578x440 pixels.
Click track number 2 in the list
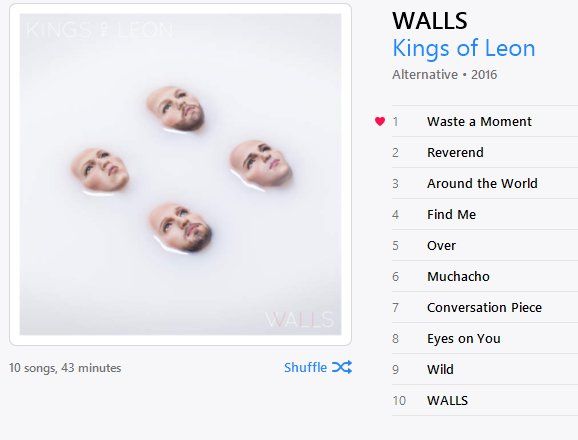click(395, 153)
